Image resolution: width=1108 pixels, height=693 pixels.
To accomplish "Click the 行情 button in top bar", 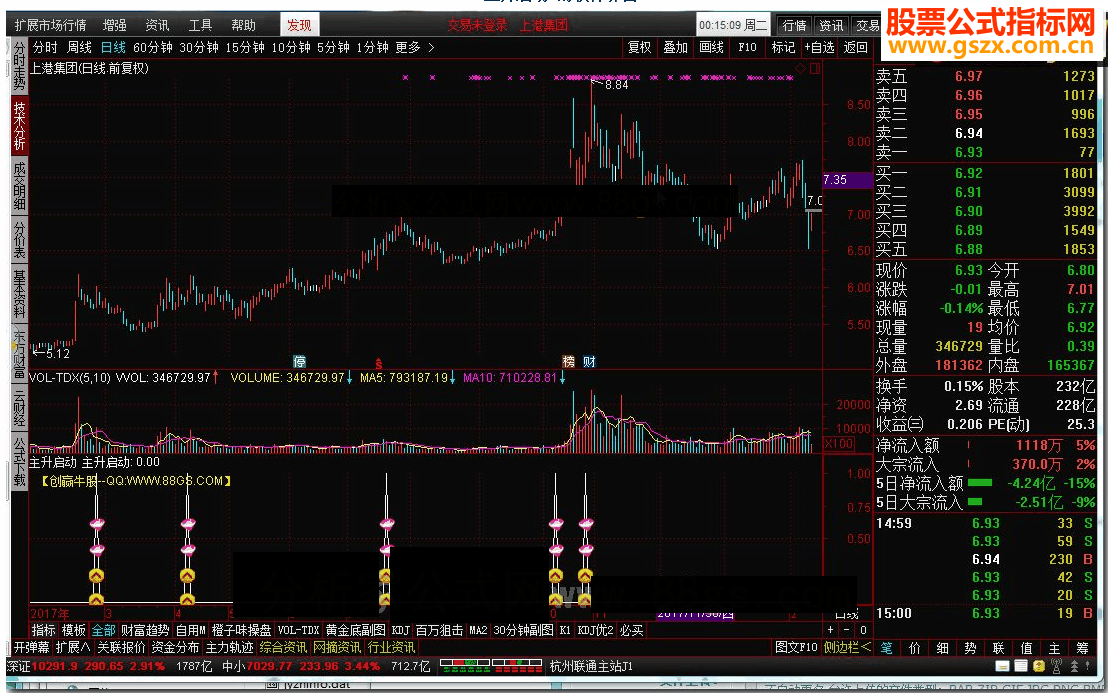I will tap(795, 25).
